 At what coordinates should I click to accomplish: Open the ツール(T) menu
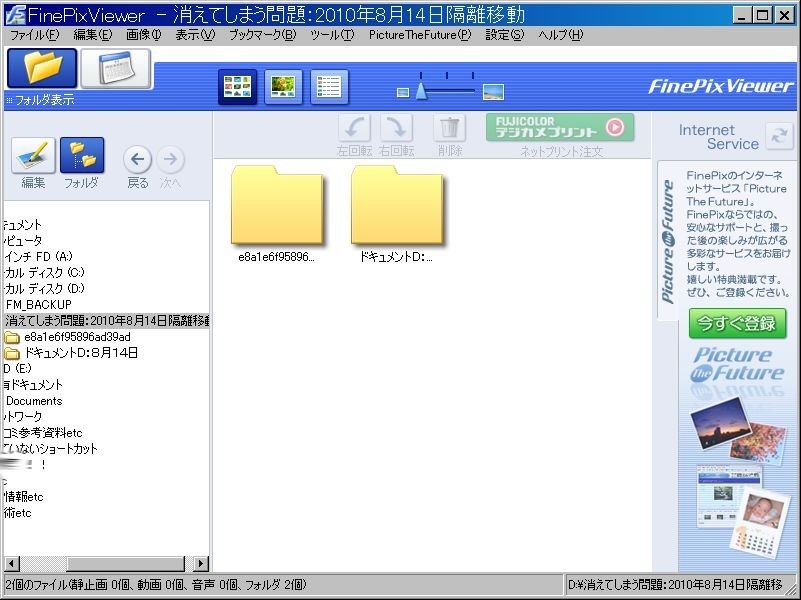[x=332, y=35]
